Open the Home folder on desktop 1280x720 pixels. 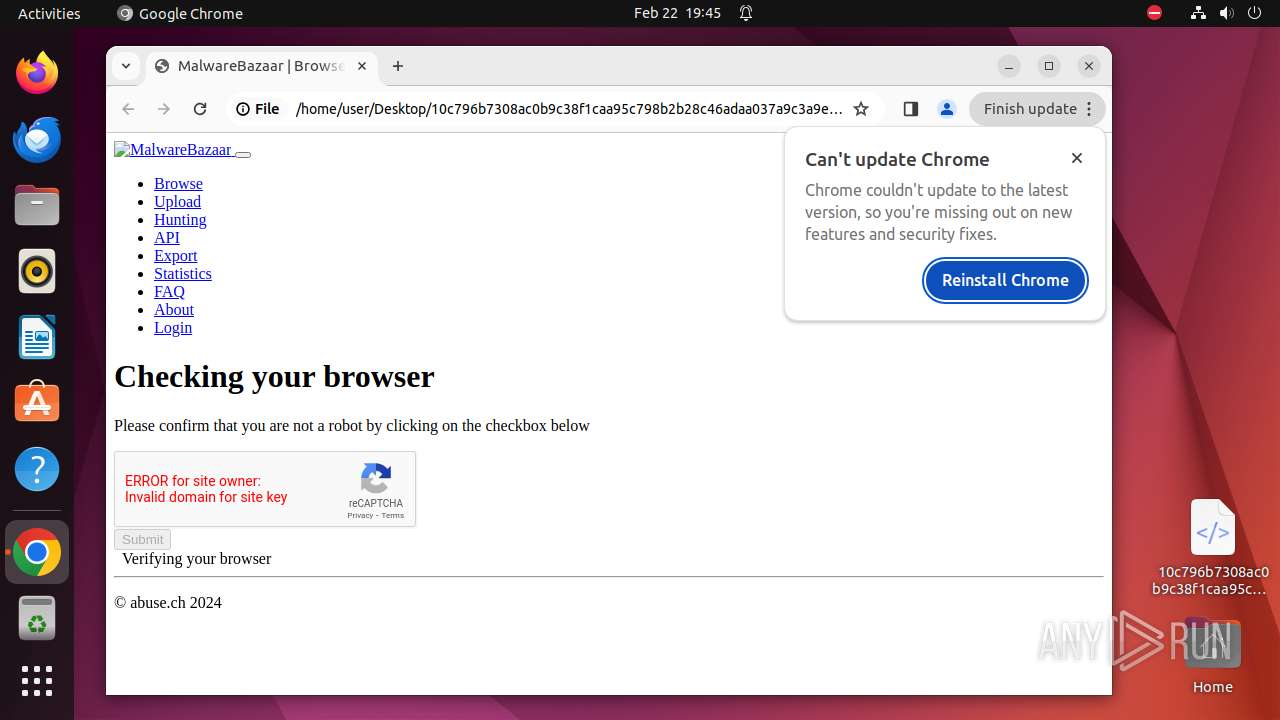[1212, 657]
